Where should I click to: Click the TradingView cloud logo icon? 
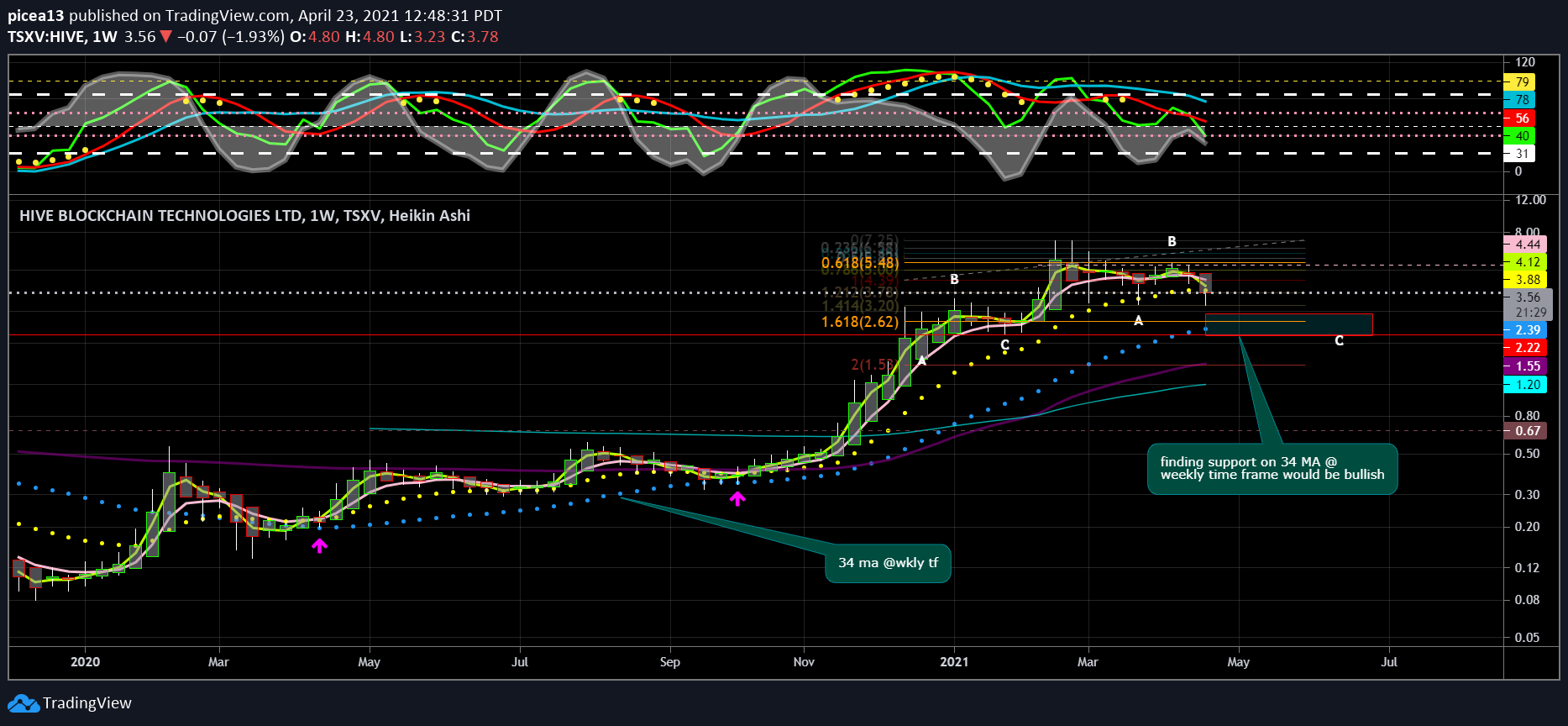pyautogui.click(x=23, y=703)
